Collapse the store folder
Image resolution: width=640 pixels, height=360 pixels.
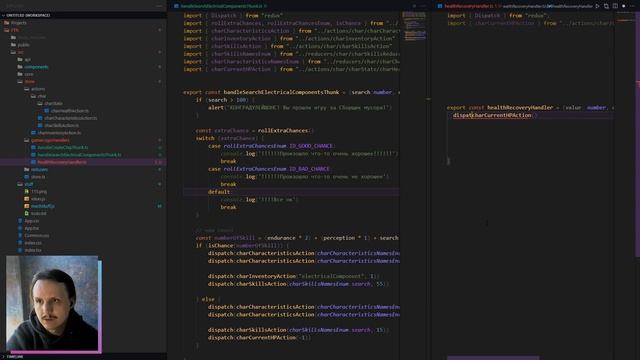pyautogui.click(x=29, y=82)
